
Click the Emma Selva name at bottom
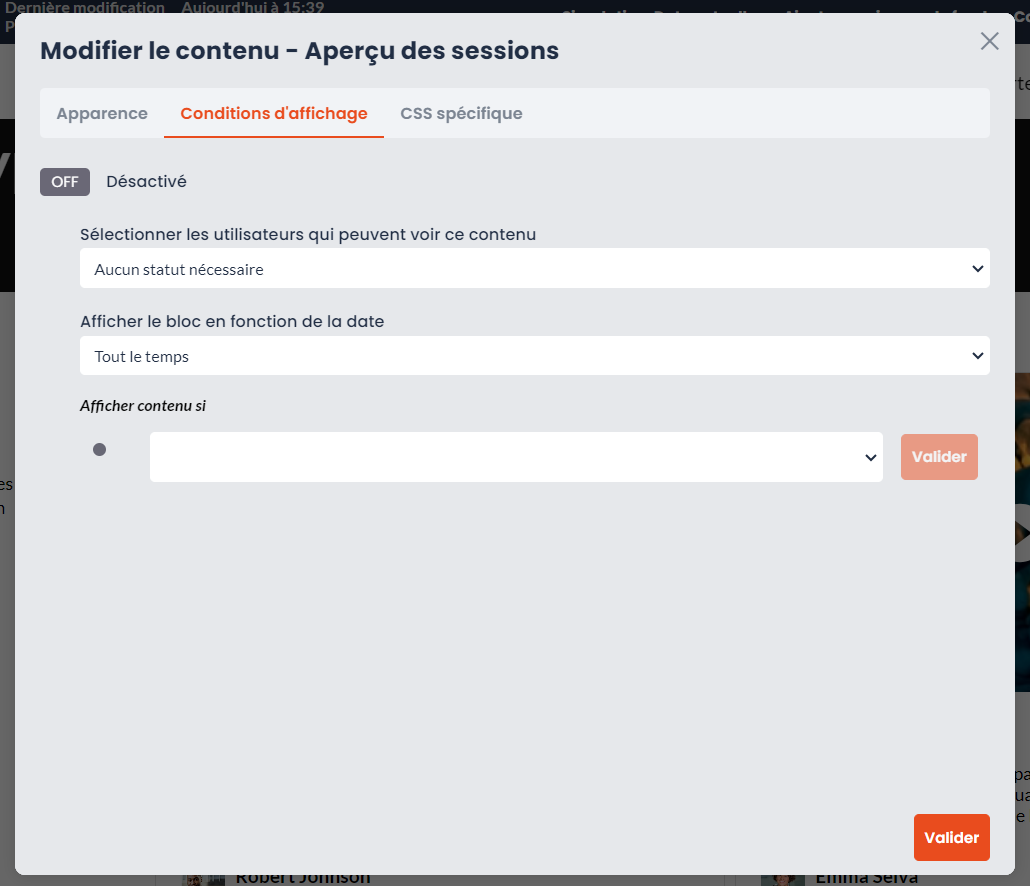[x=866, y=879]
